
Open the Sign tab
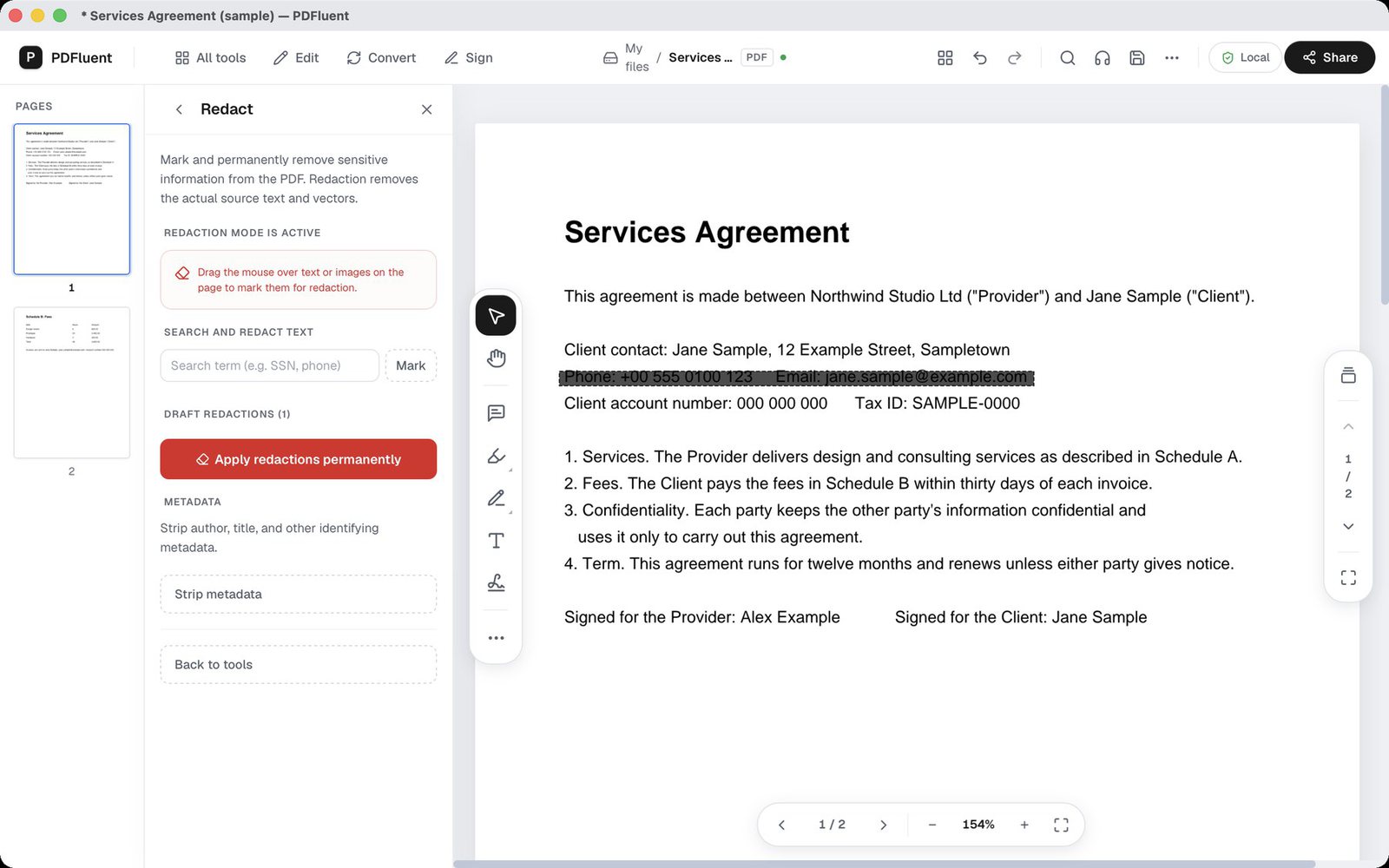469,57
